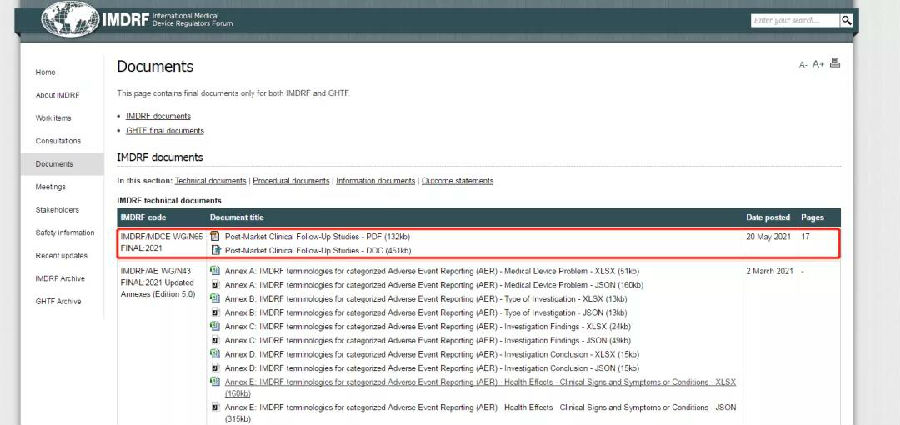This screenshot has width=900, height=425.
Task: Click JSON icon for Annex A Medical Device Problem
Action: click(x=216, y=285)
